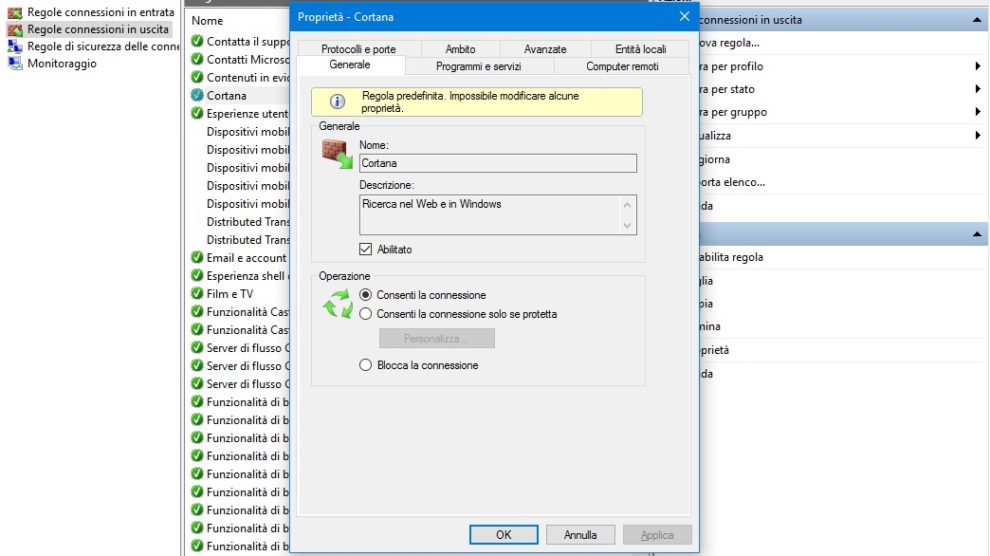
Task: Click up arrow of Descrizione scrollbar
Action: click(x=627, y=205)
